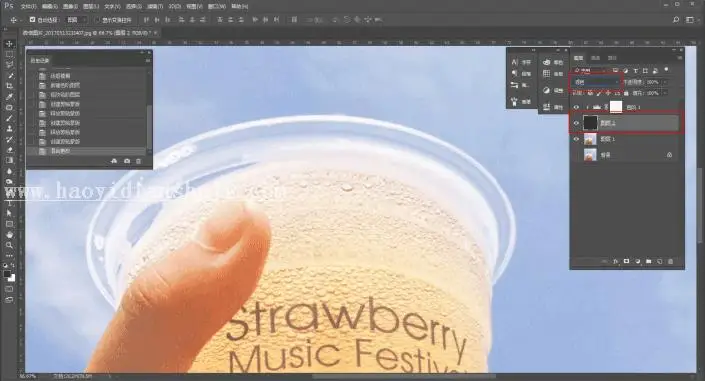Open the File menu in menu bar

(28, 7)
